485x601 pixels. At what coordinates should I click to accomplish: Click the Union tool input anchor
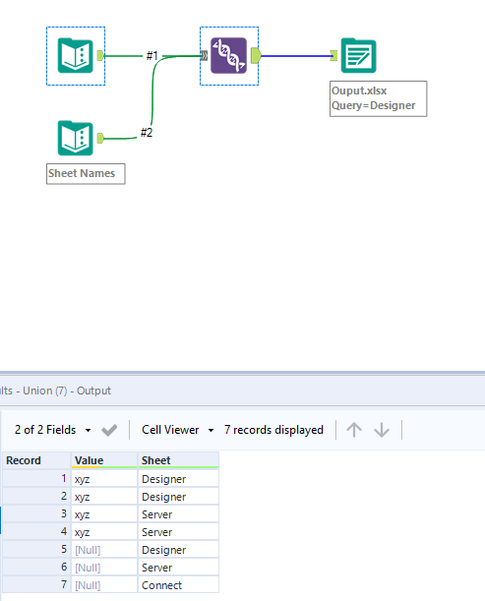(x=204, y=56)
